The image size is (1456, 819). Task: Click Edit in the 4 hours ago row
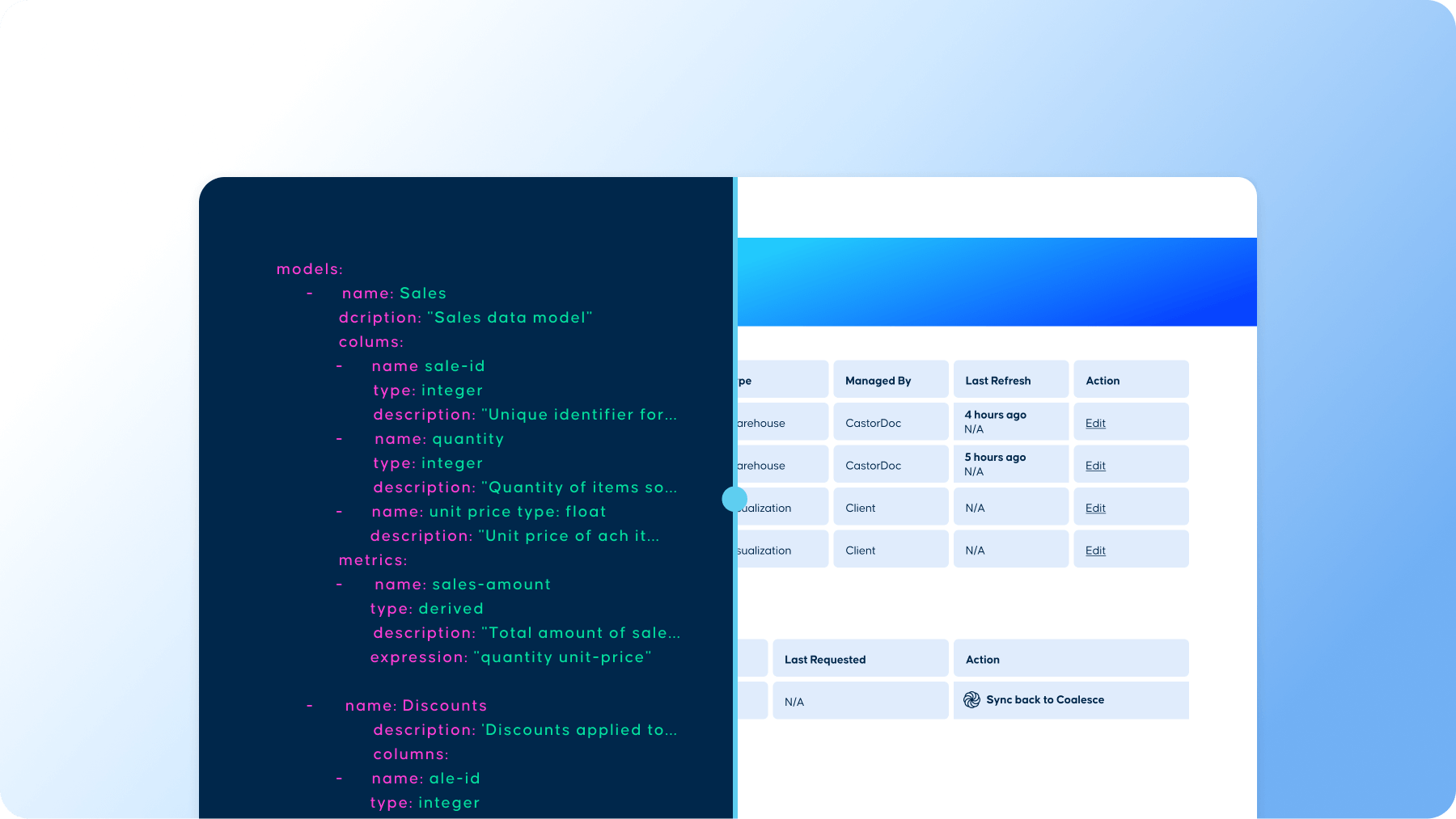pos(1095,423)
